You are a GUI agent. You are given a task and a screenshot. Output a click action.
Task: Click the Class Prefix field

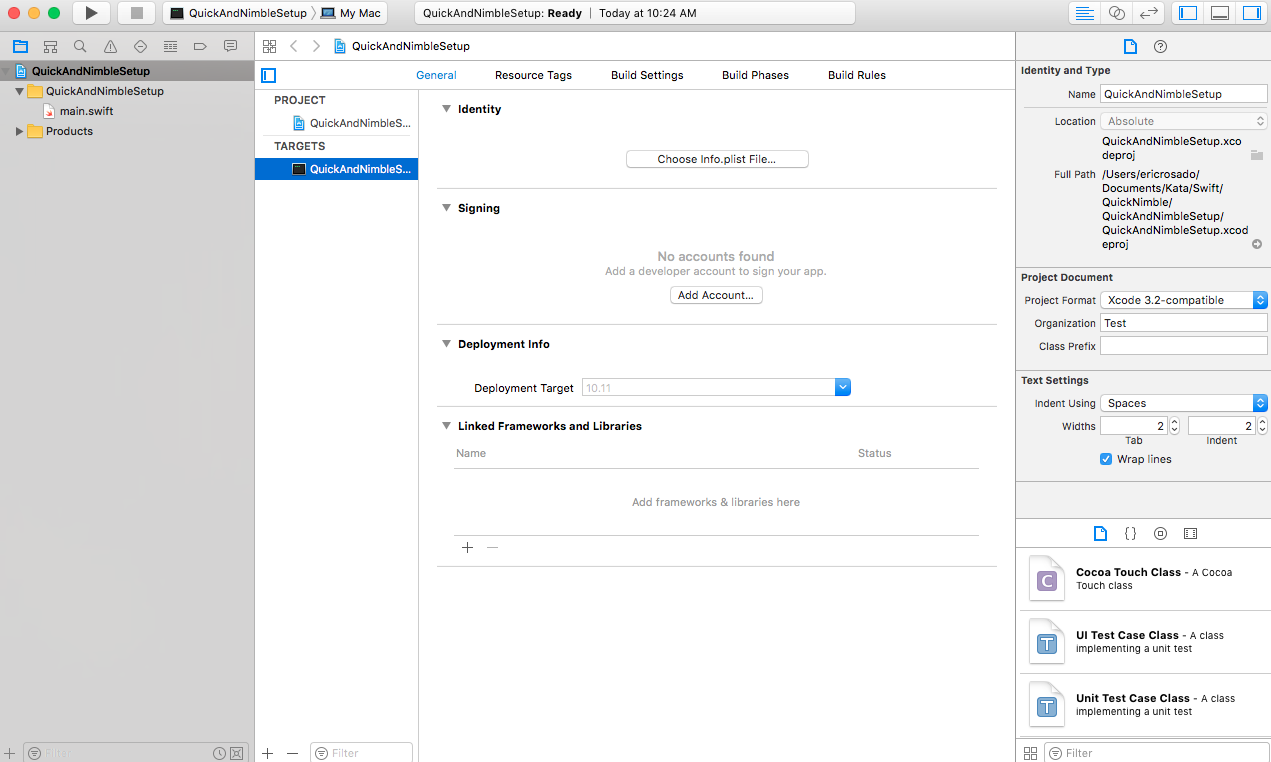click(1183, 346)
